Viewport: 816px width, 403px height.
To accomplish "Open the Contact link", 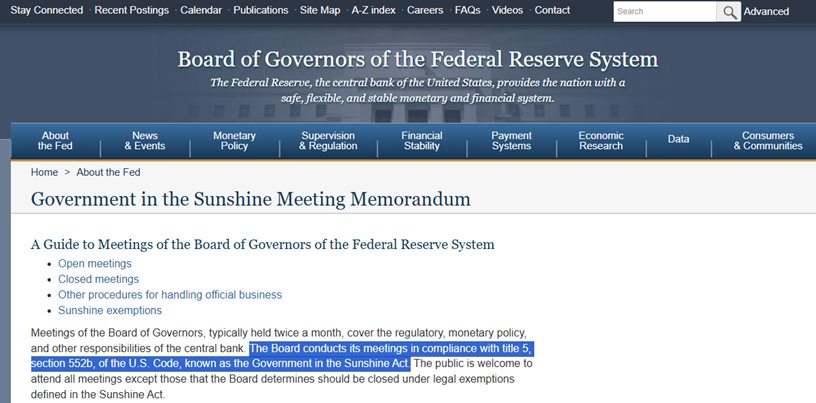I will 552,10.
